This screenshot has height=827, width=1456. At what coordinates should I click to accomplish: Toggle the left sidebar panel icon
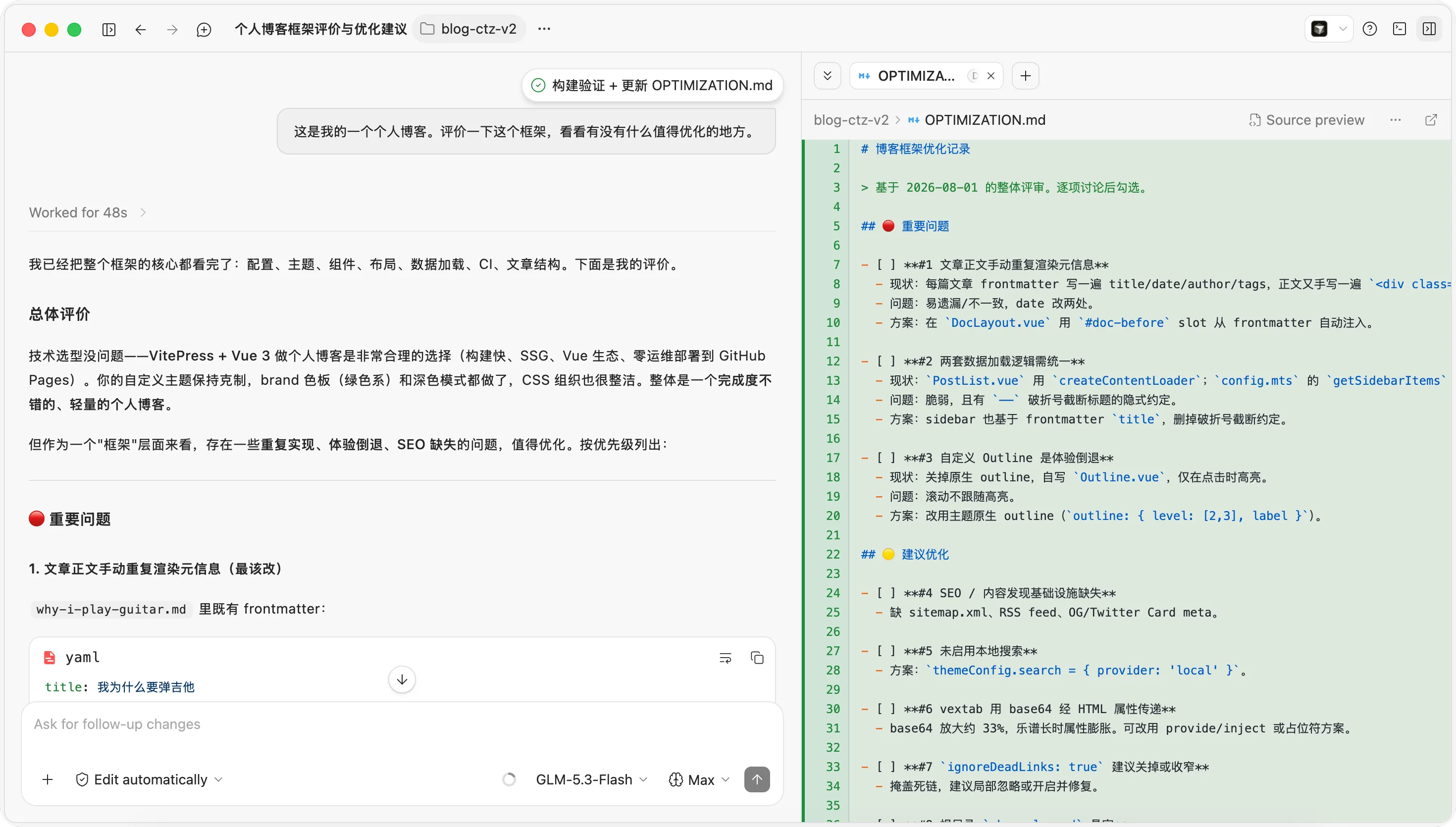(108, 29)
